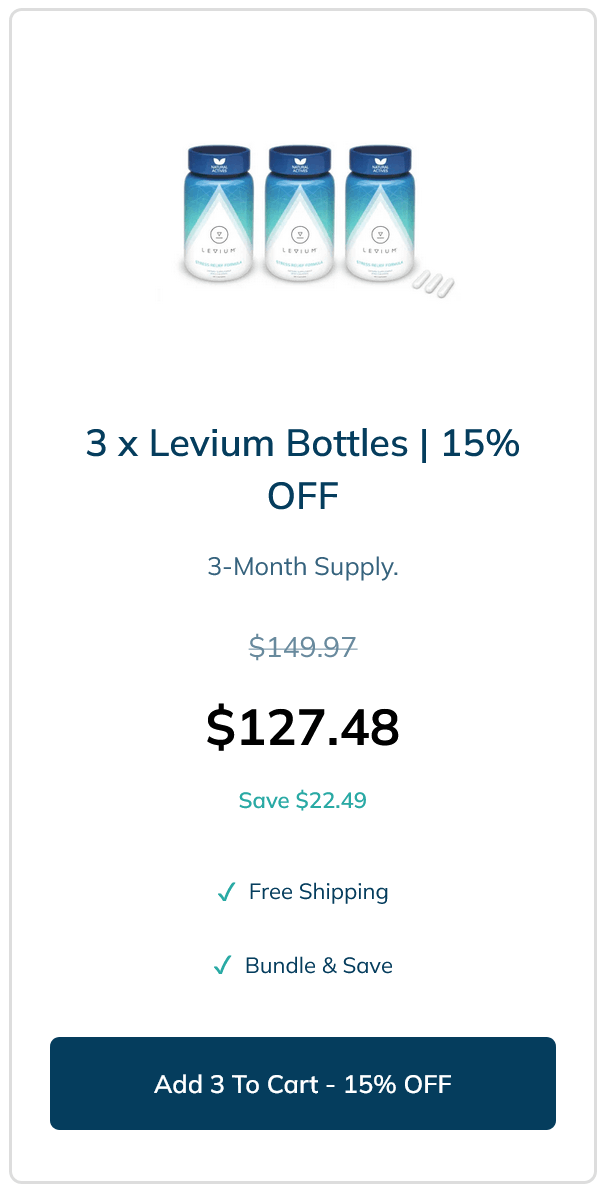Click the $127.48 sale price
Screen dimensions: 604x1192
click(302, 727)
